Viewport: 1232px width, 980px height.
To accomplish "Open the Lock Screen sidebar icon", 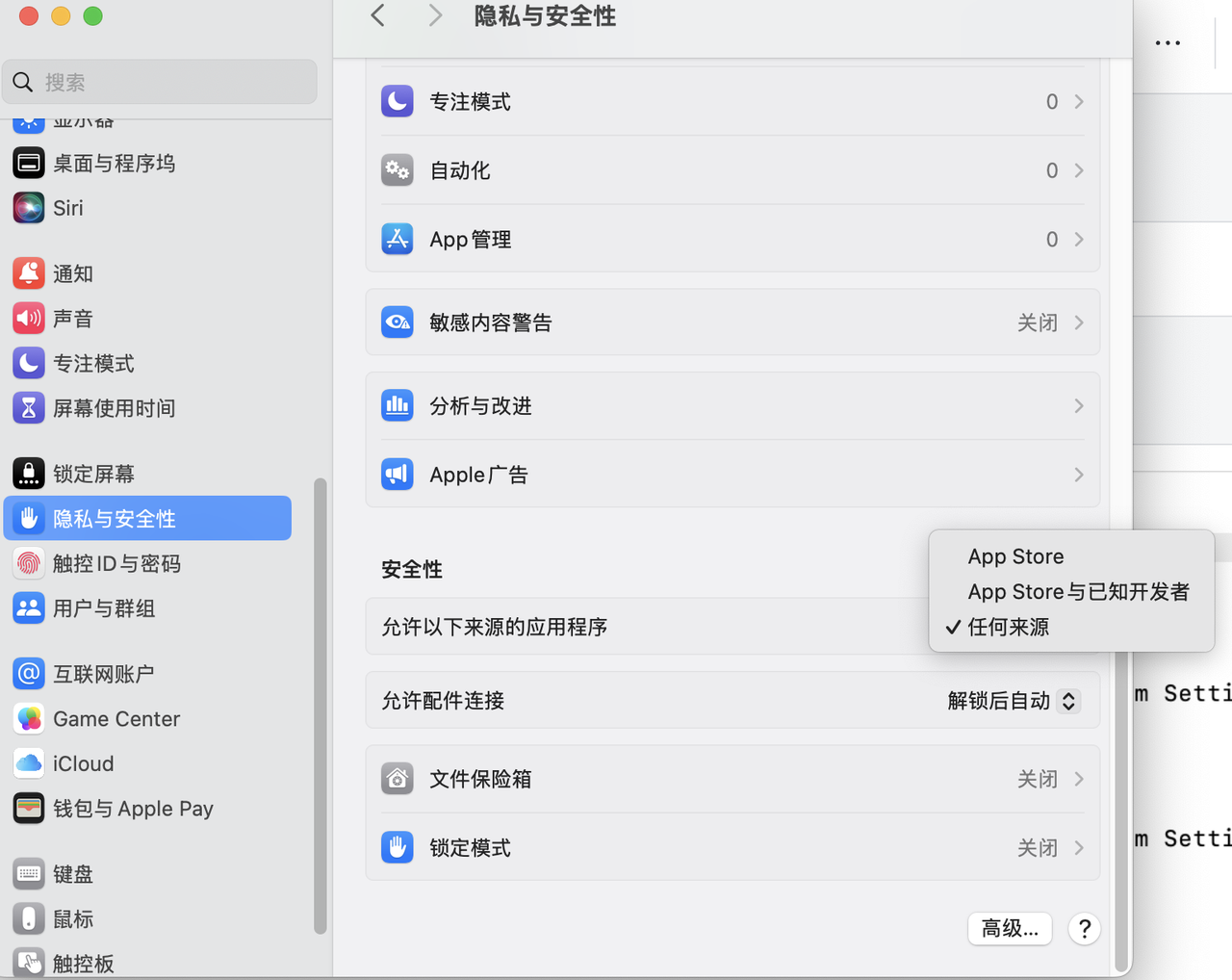I will click(29, 474).
